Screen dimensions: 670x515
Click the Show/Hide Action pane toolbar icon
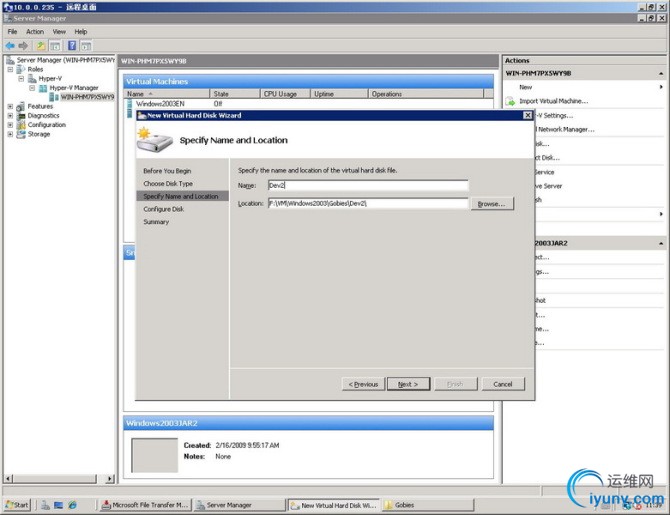coord(86,46)
